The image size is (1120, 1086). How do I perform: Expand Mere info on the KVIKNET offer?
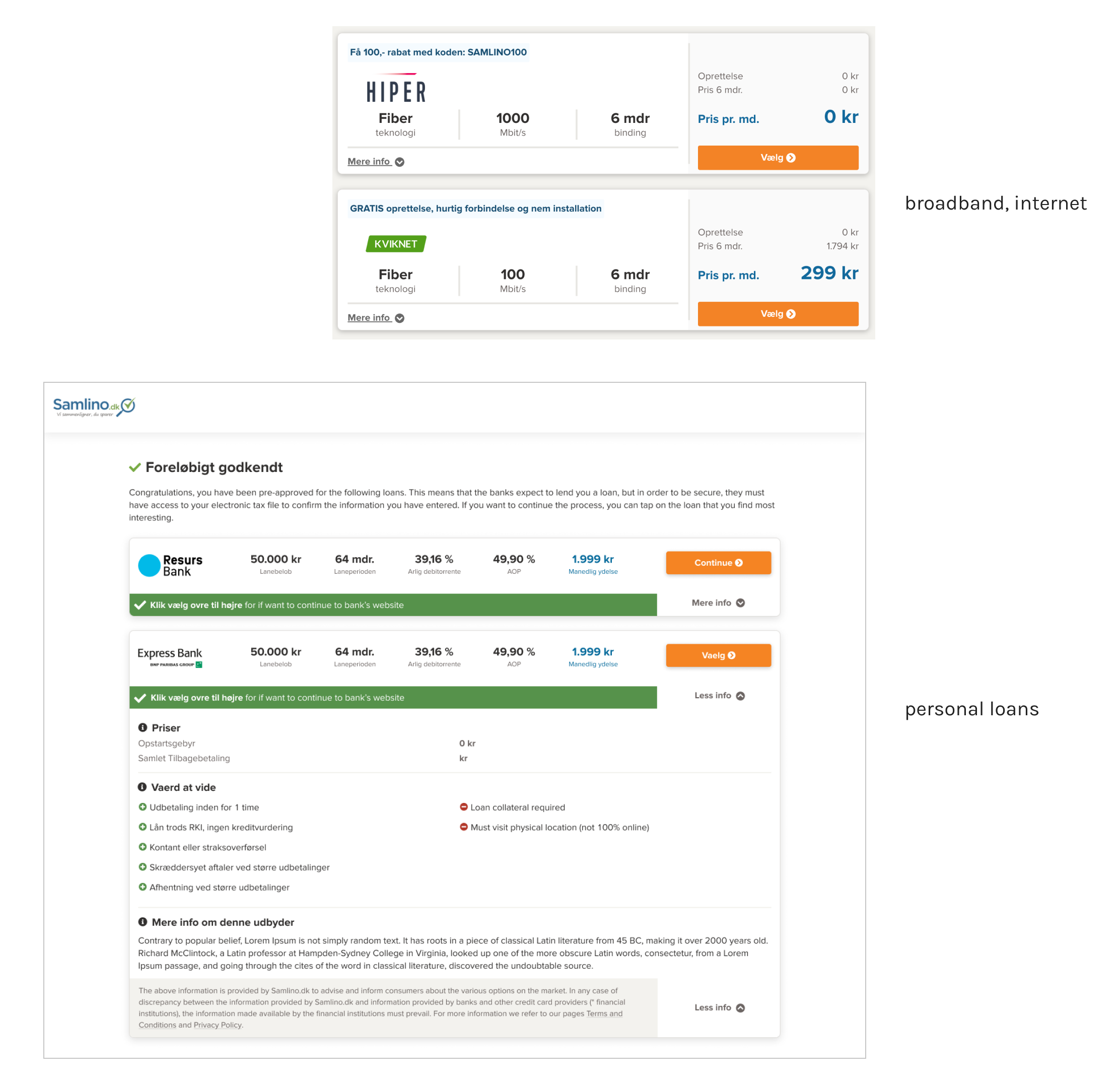pyautogui.click(x=375, y=318)
